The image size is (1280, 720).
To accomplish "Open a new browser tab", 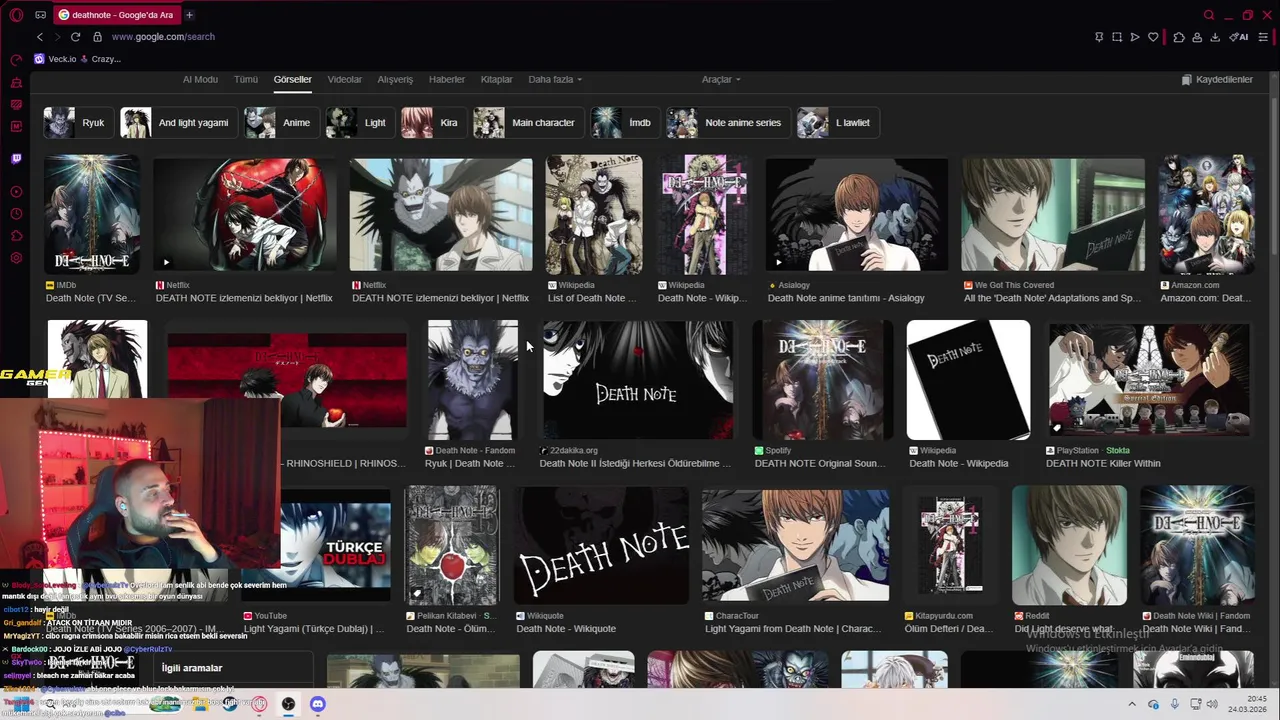I will pyautogui.click(x=189, y=15).
